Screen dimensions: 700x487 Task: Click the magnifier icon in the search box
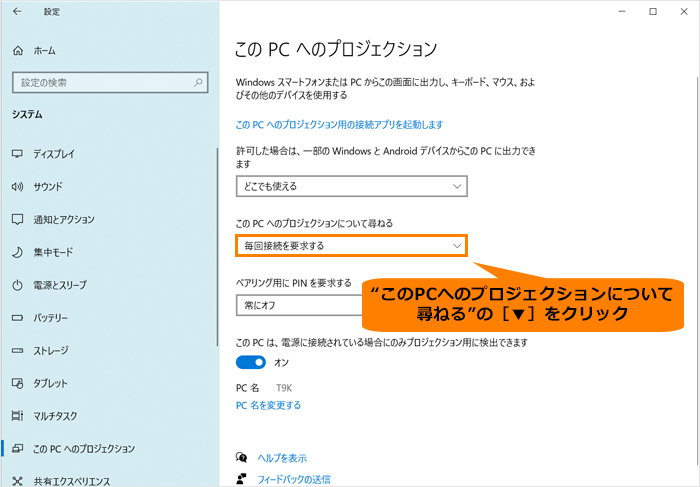coord(198,83)
